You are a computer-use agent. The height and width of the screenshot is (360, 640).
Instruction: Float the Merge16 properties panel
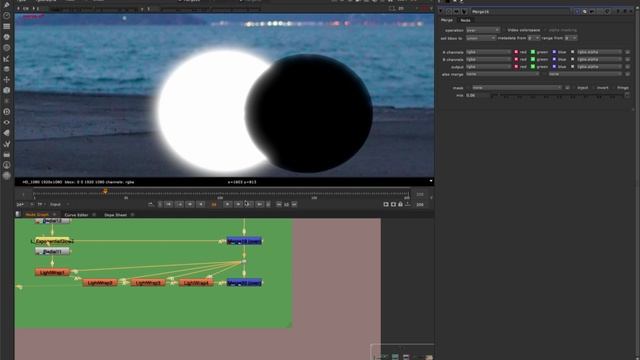tap(626, 12)
